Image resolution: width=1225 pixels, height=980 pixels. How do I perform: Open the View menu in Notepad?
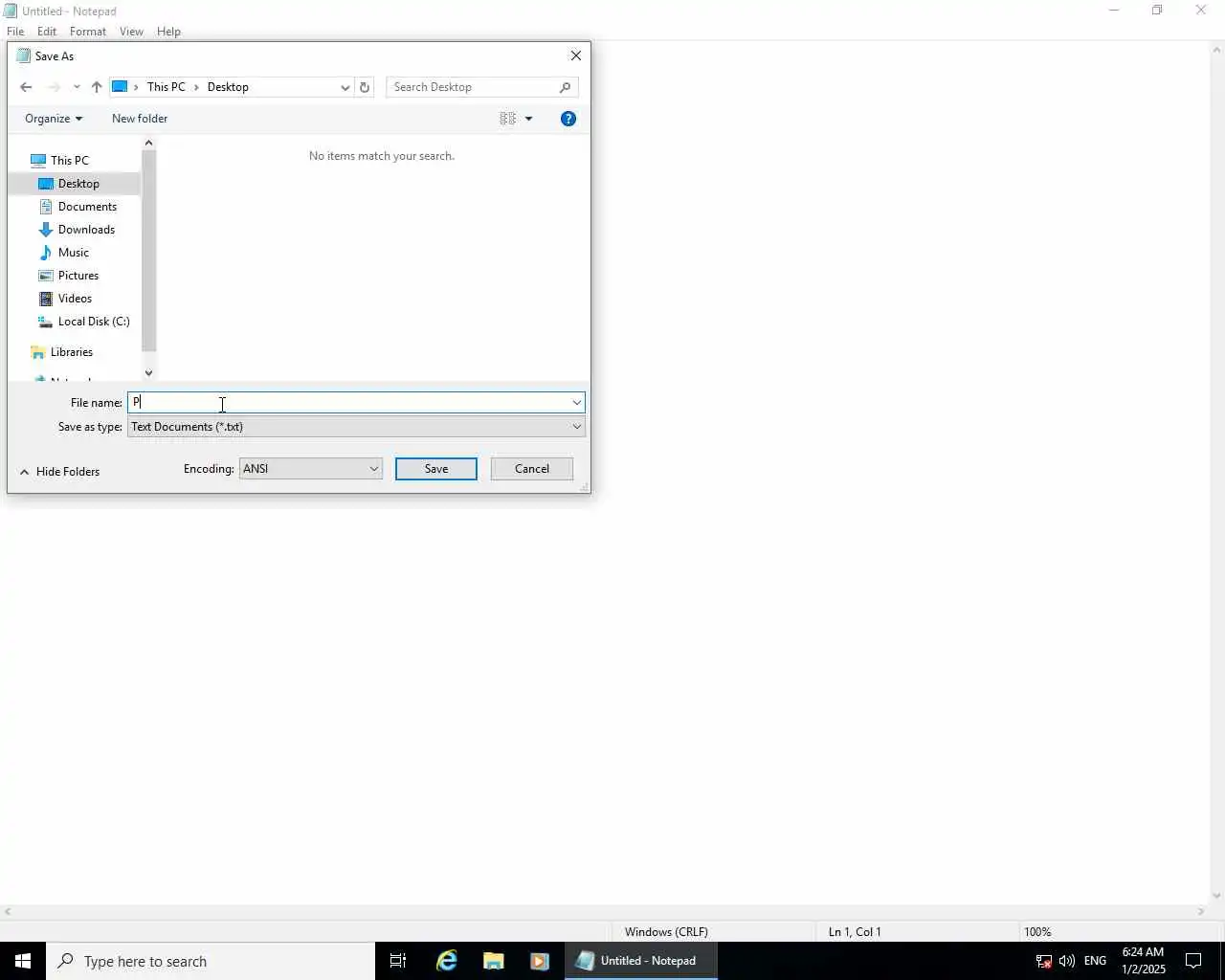(x=131, y=32)
